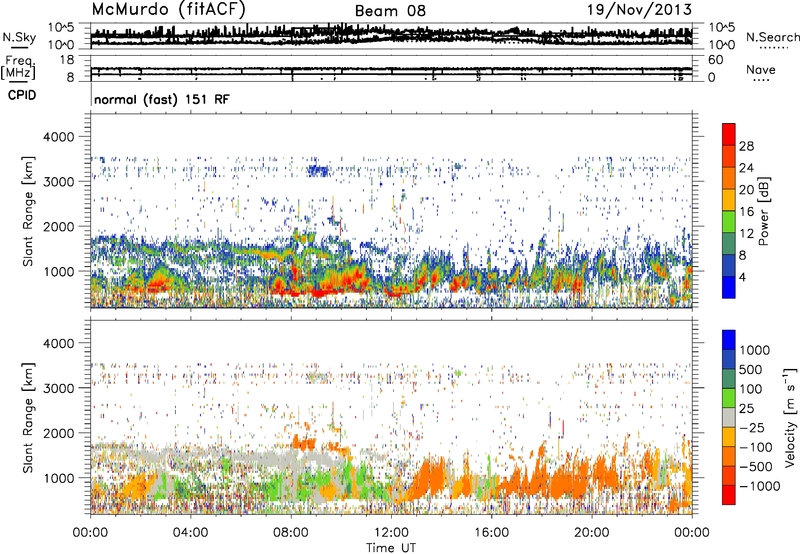Pick the bright blue top segment of velocity colorbar
Viewport: 800px width, 554px height.
pos(729,340)
